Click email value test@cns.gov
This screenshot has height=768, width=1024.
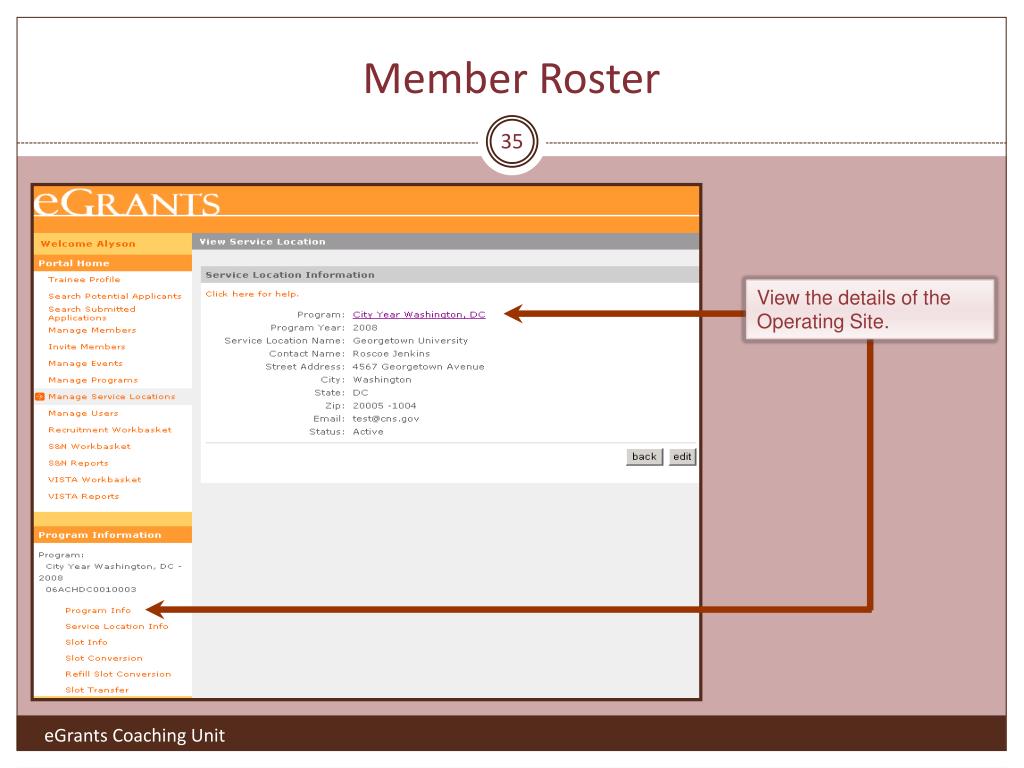coord(386,419)
